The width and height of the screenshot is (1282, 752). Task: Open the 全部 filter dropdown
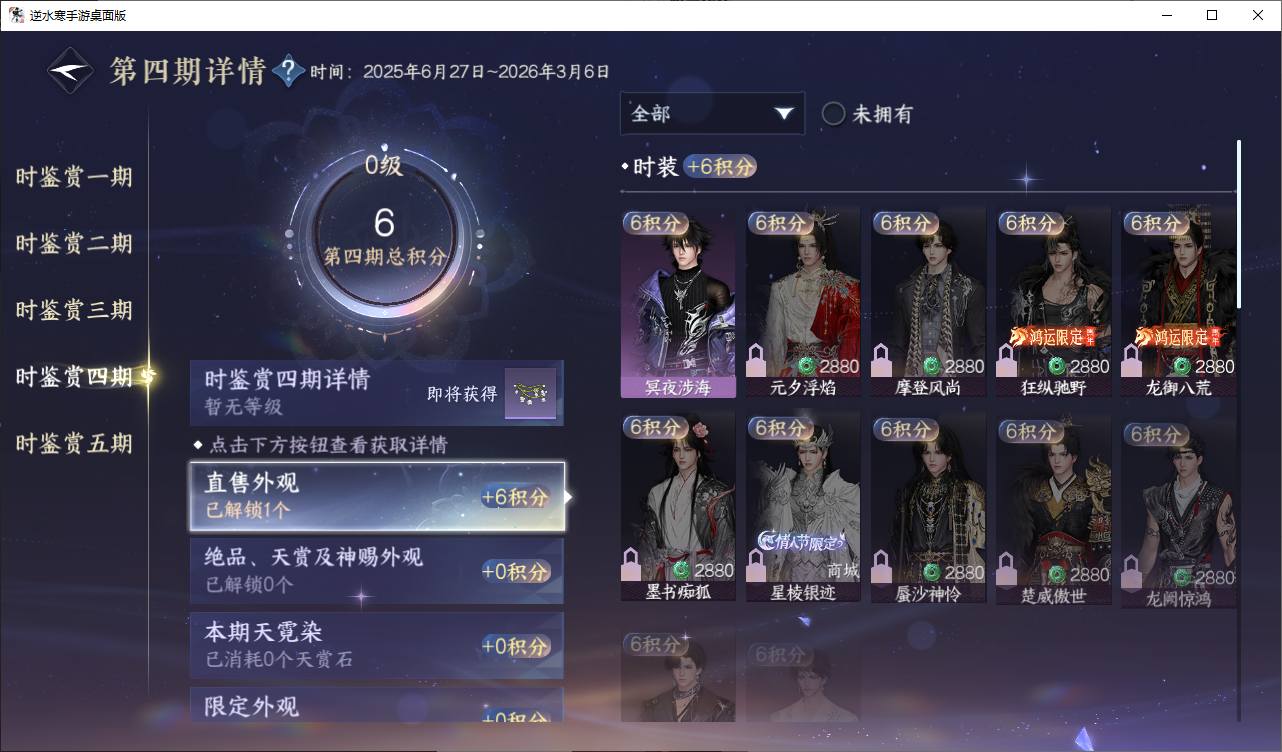coord(712,113)
